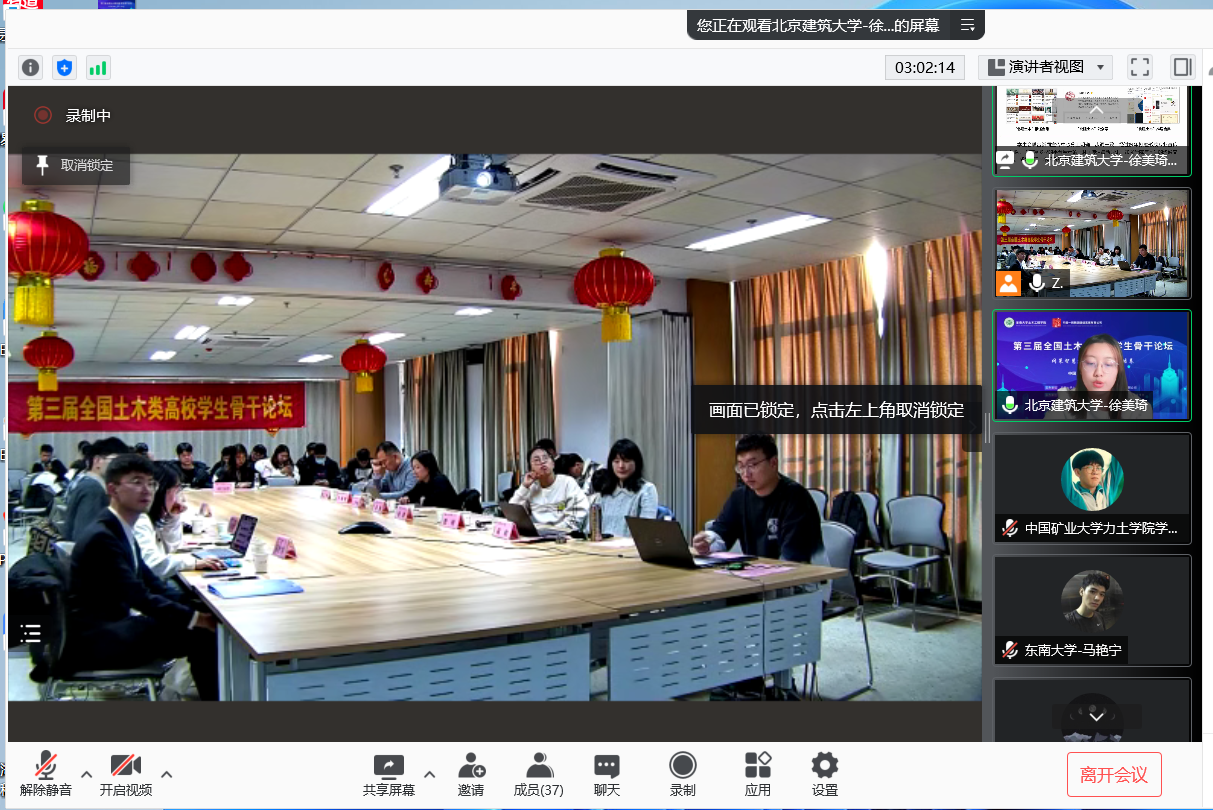Image resolution: width=1213 pixels, height=810 pixels.
Task: Check the green network signal icon
Action: (x=98, y=67)
